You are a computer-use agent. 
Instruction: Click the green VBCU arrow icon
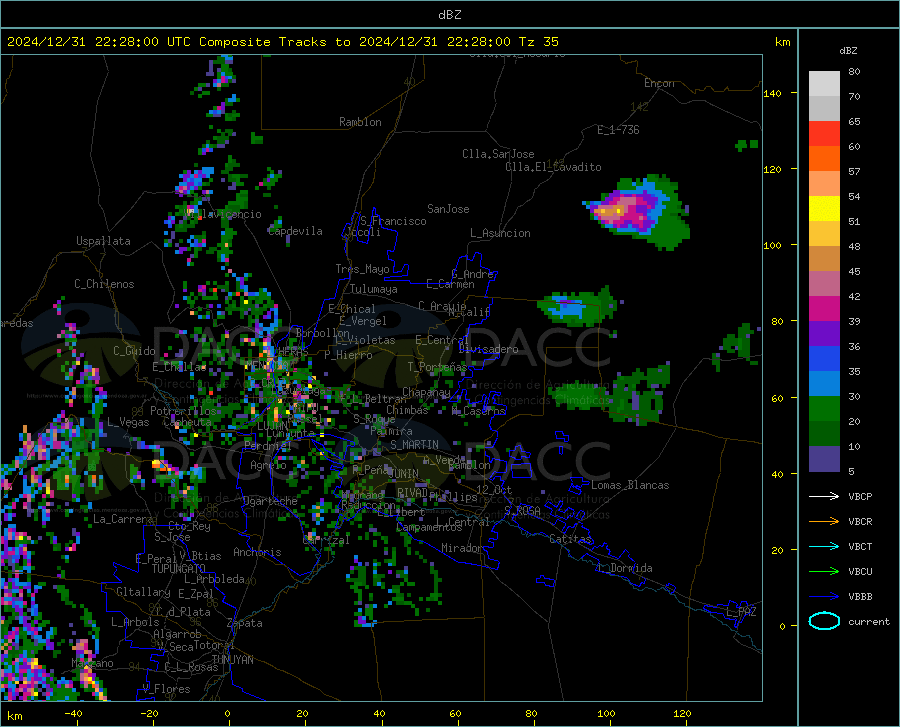(824, 572)
